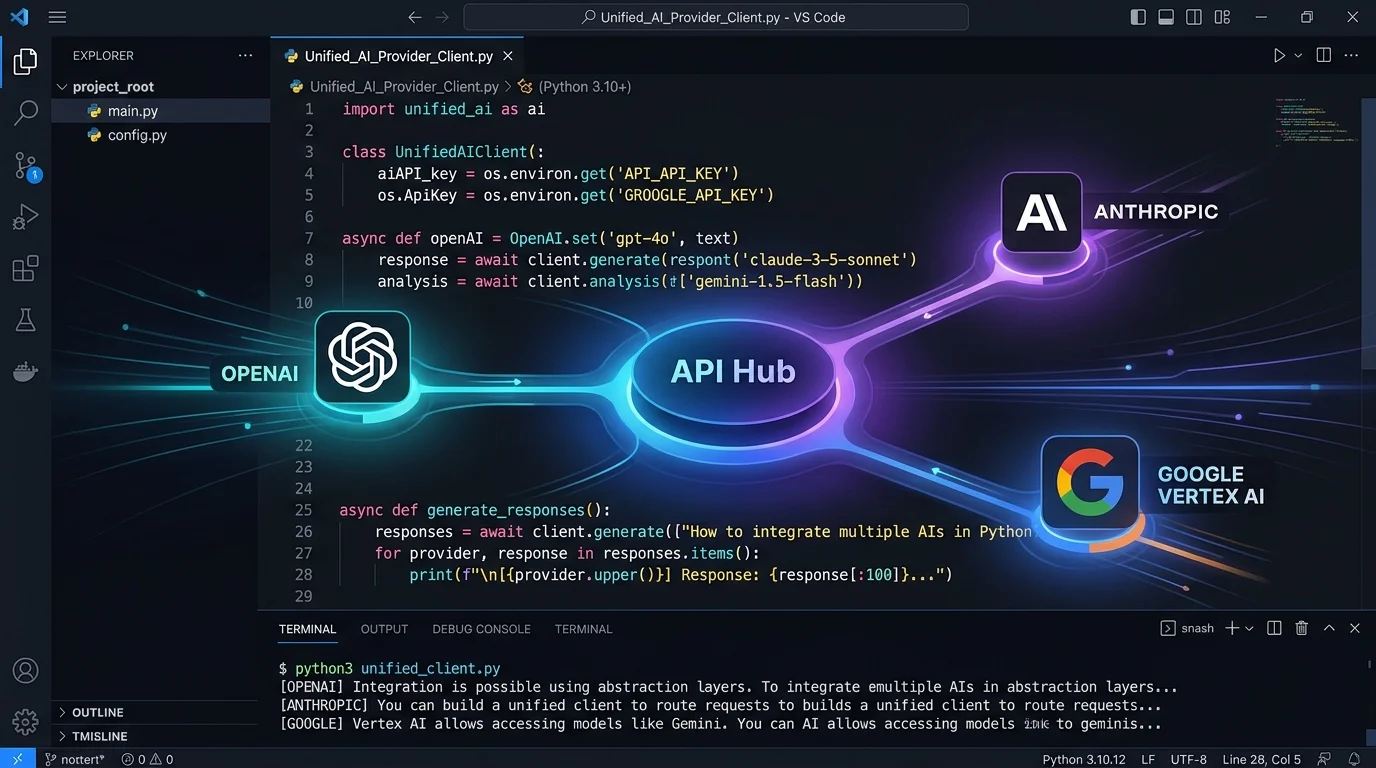The height and width of the screenshot is (768, 1376).
Task: Kill the terminal with trash icon
Action: 1302,628
